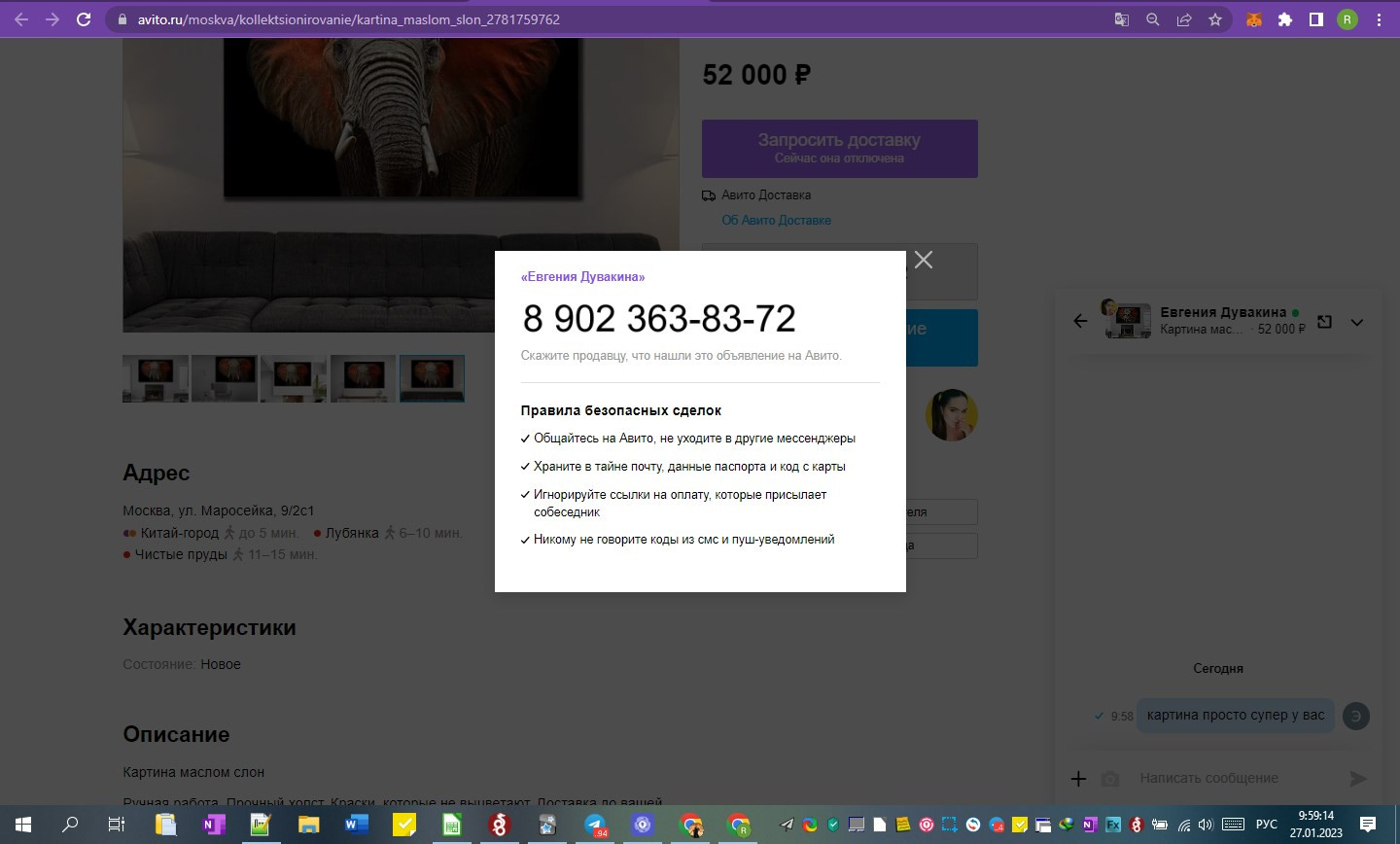The image size is (1400, 844).
Task: Reload the Avito page
Action: (x=84, y=19)
